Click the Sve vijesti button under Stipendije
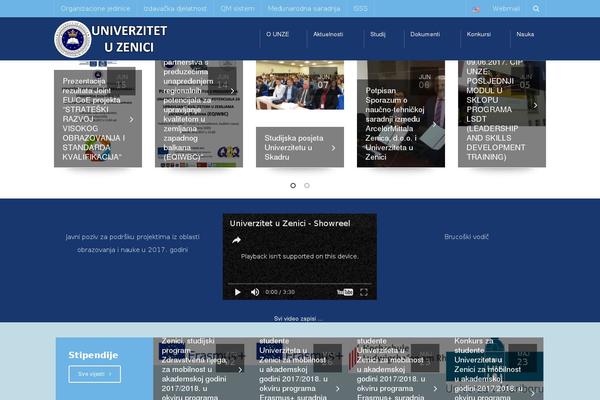 95,374
